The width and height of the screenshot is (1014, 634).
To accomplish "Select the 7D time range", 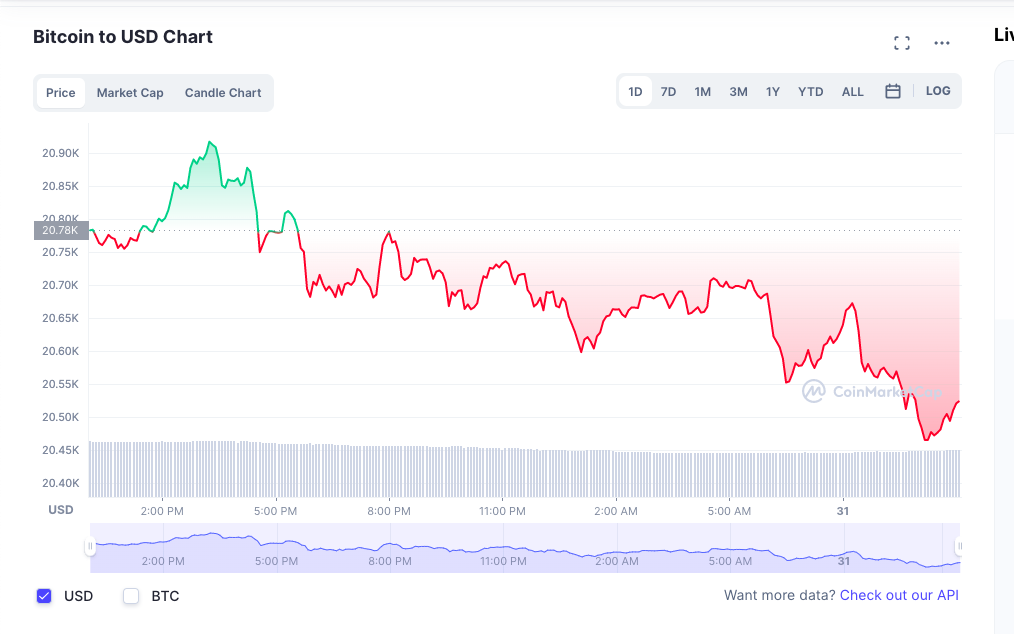I will 668,92.
